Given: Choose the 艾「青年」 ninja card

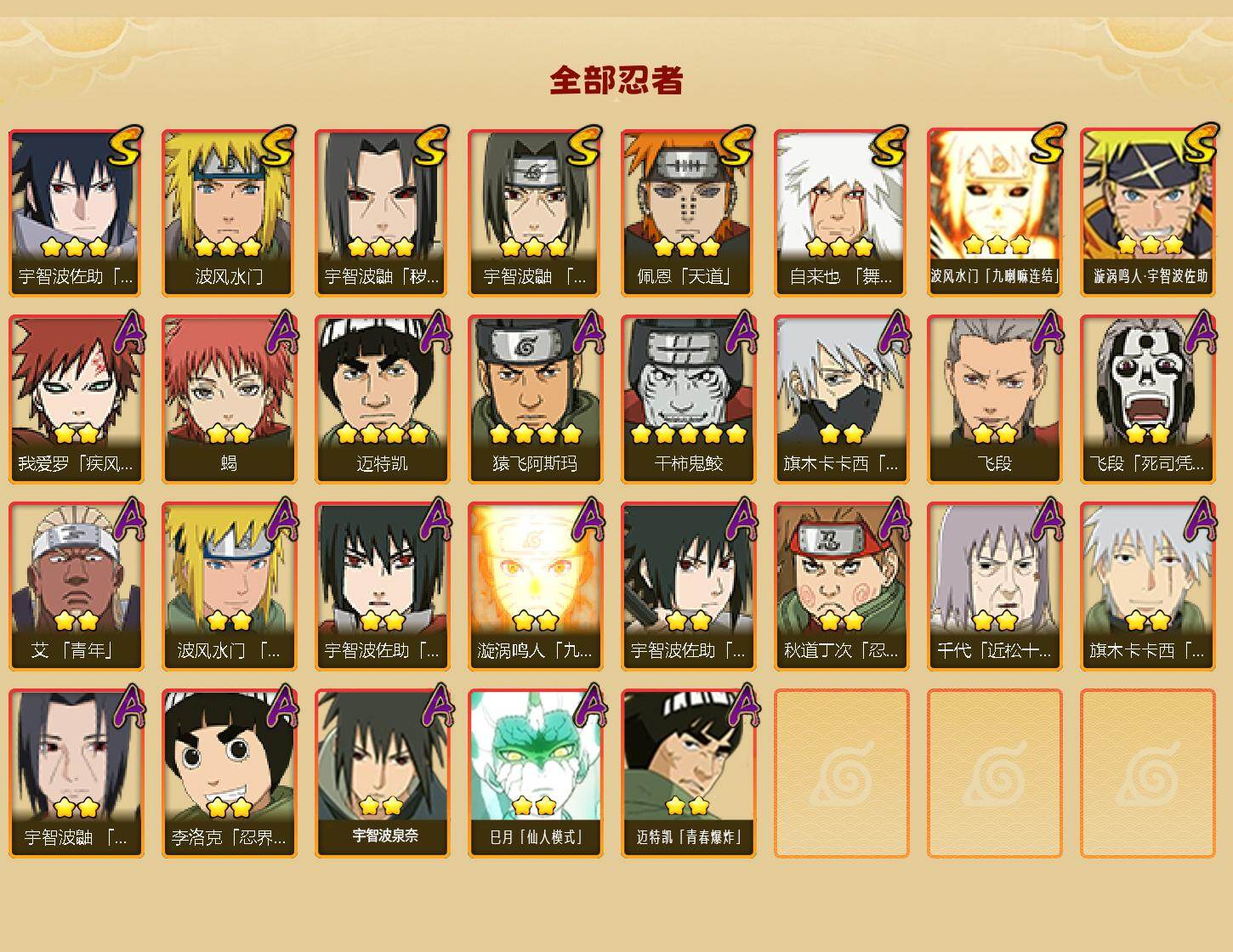Looking at the screenshot, I should pos(76,586).
